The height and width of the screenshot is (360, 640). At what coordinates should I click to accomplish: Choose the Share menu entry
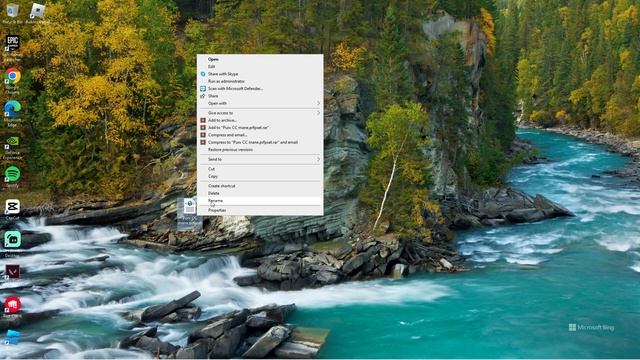point(260,96)
